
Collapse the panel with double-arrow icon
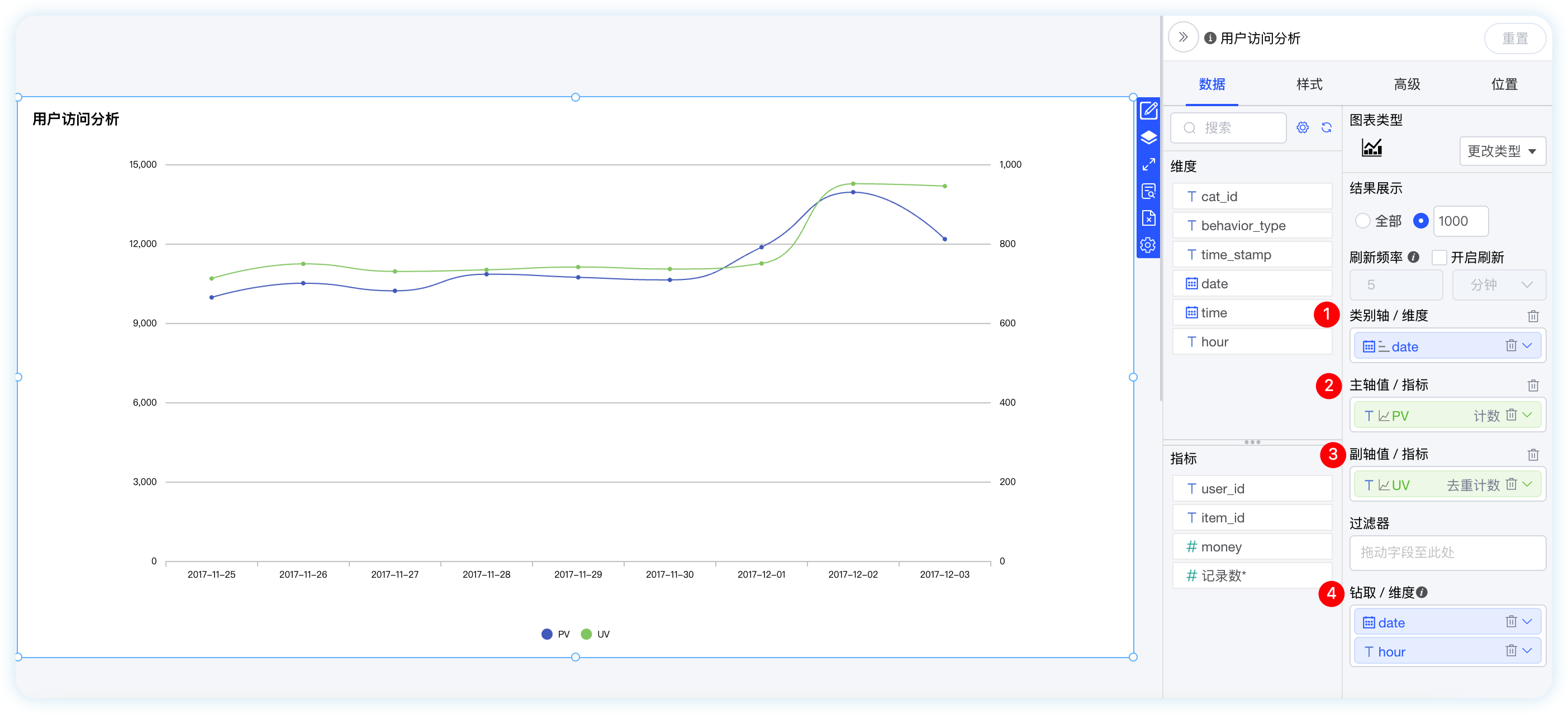(x=1182, y=38)
